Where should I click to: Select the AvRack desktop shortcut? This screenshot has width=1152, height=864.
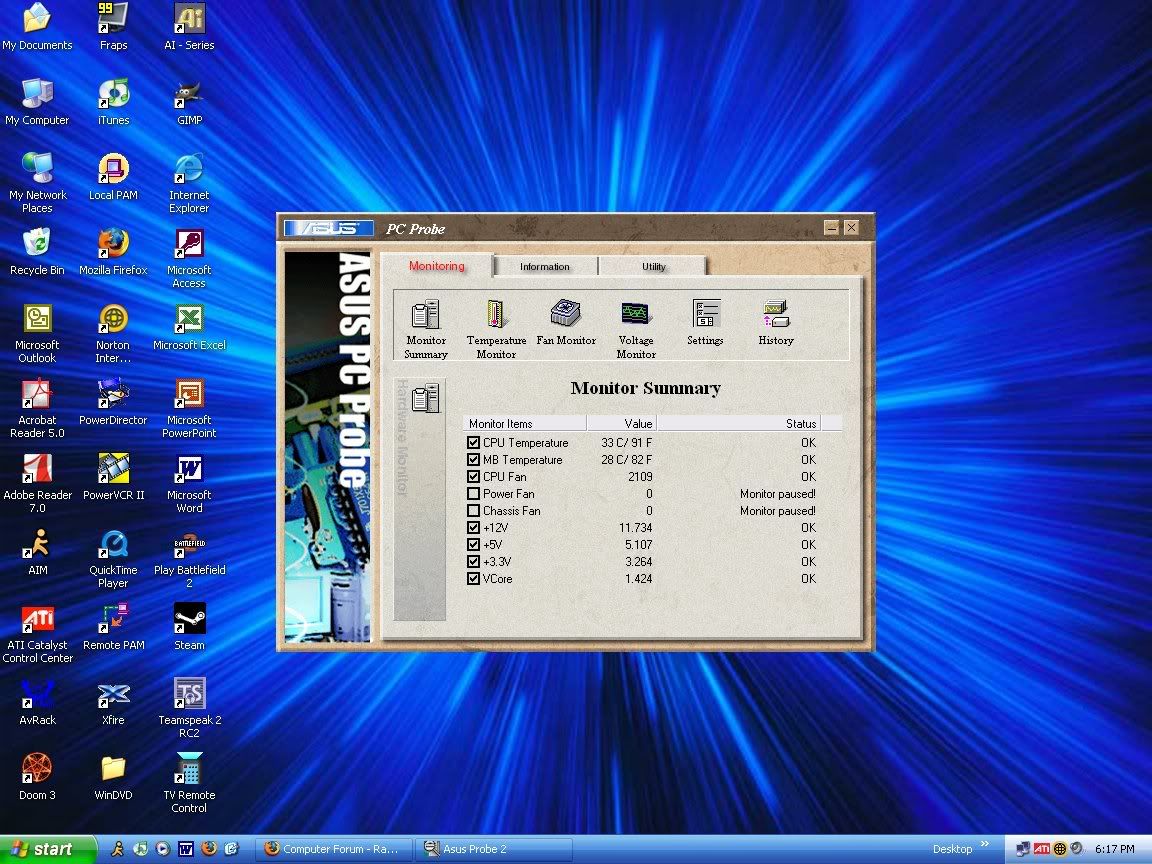point(37,702)
